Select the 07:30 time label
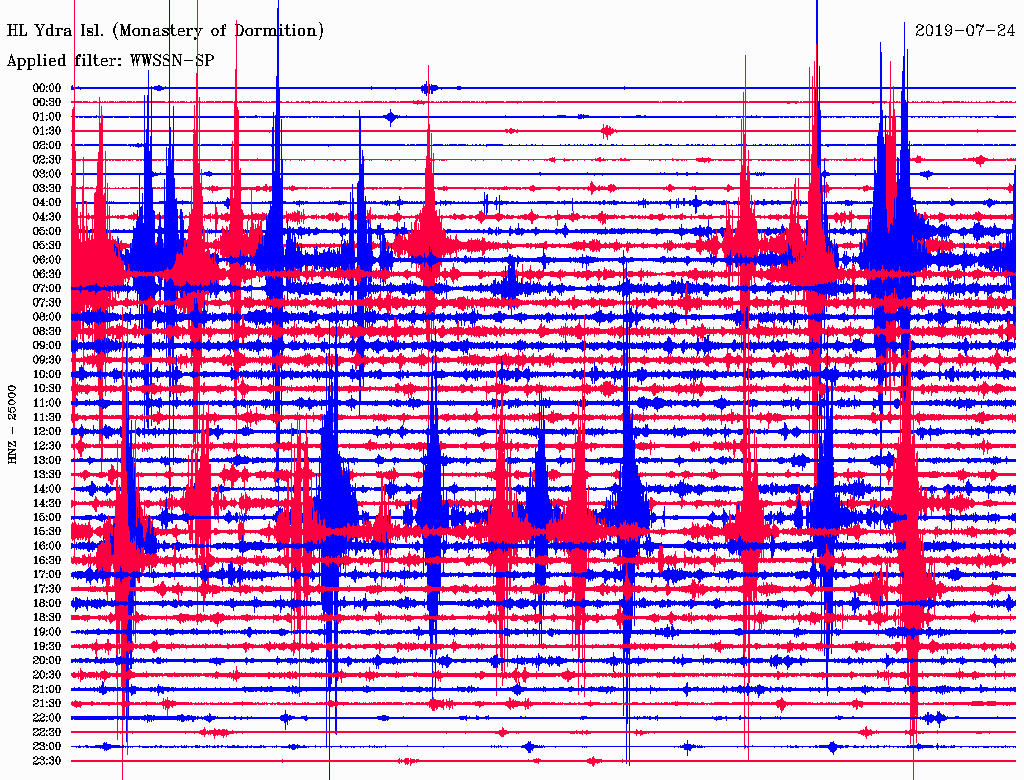Viewport: 1024px width, 780px height. [47, 303]
